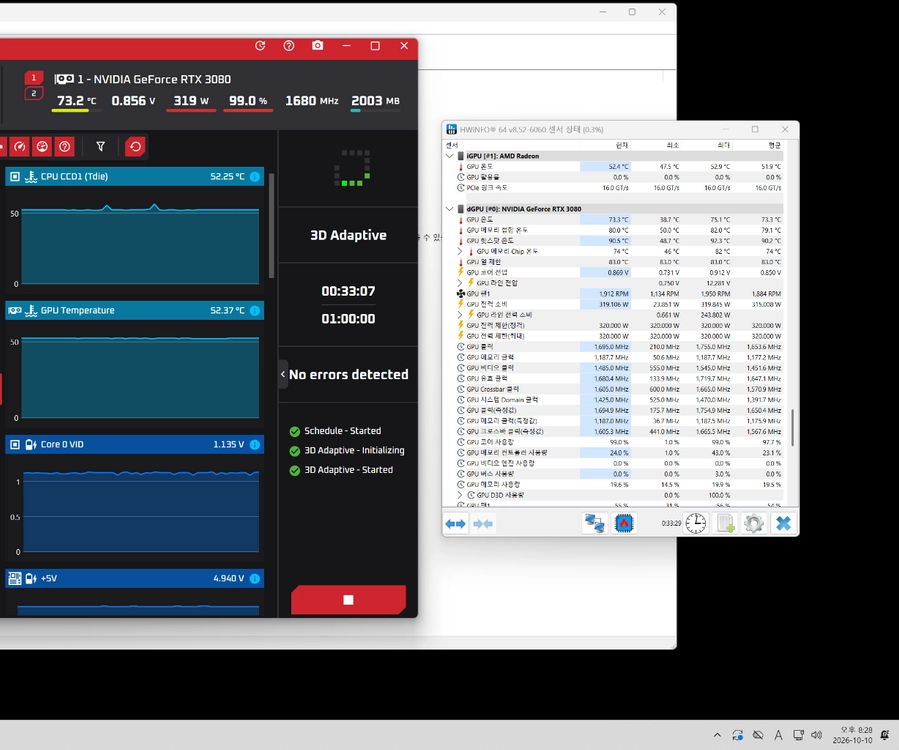Open HWiNFO remote network computers icon

tap(595, 523)
